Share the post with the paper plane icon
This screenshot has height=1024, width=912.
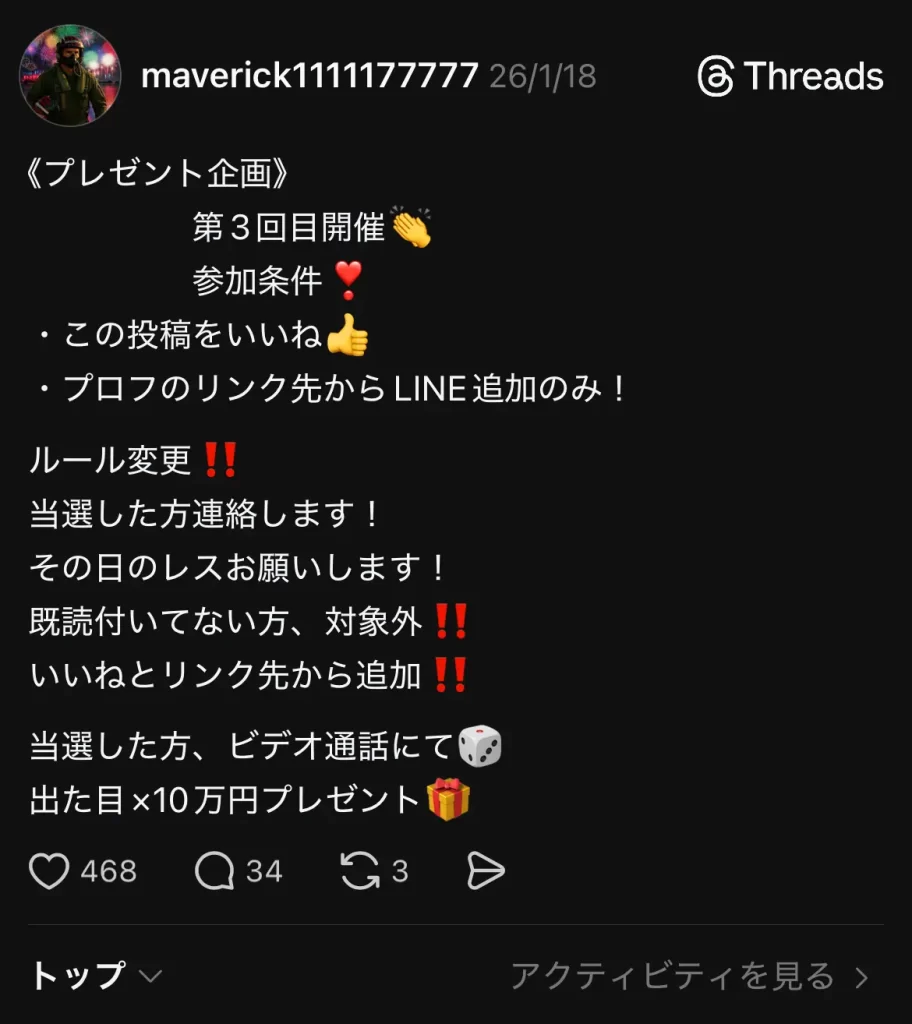[x=486, y=871]
